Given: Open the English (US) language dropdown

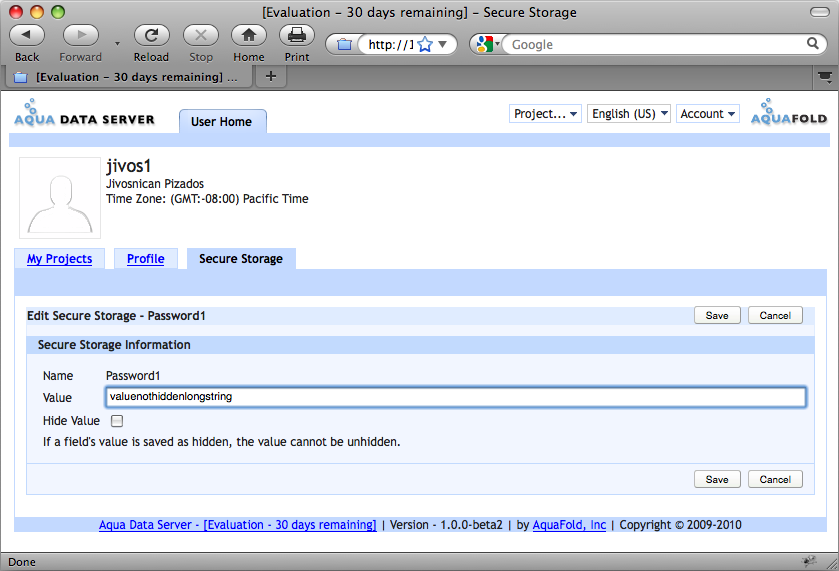Looking at the screenshot, I should [629, 113].
